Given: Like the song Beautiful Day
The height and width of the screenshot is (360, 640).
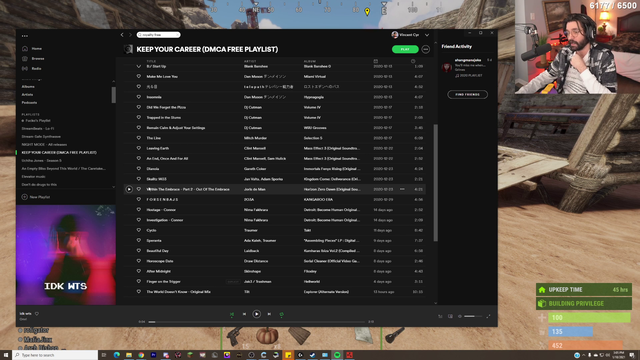Looking at the screenshot, I should pyautogui.click(x=139, y=251).
